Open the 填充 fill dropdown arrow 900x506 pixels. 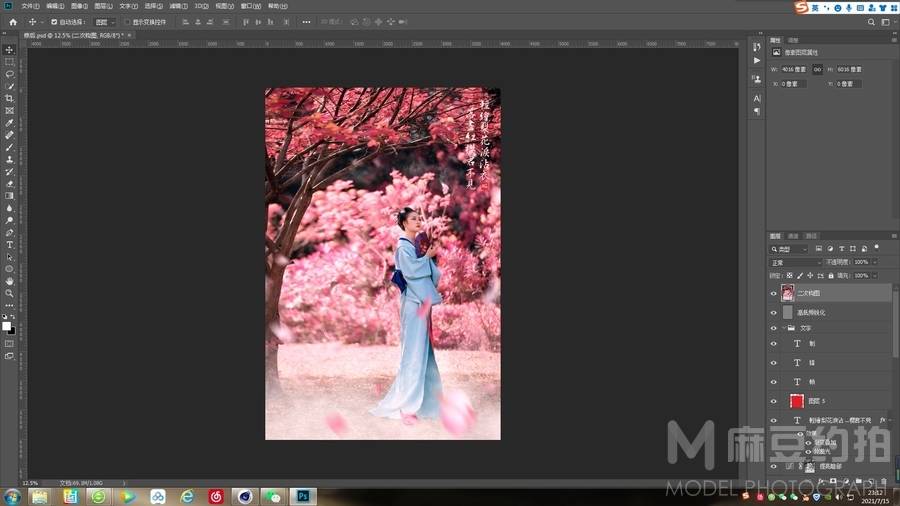(x=875, y=276)
